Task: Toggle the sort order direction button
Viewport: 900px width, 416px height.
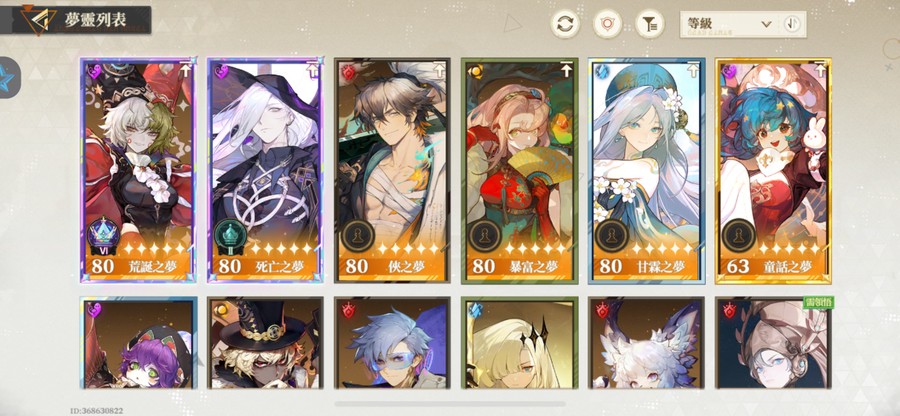Action: [792, 24]
